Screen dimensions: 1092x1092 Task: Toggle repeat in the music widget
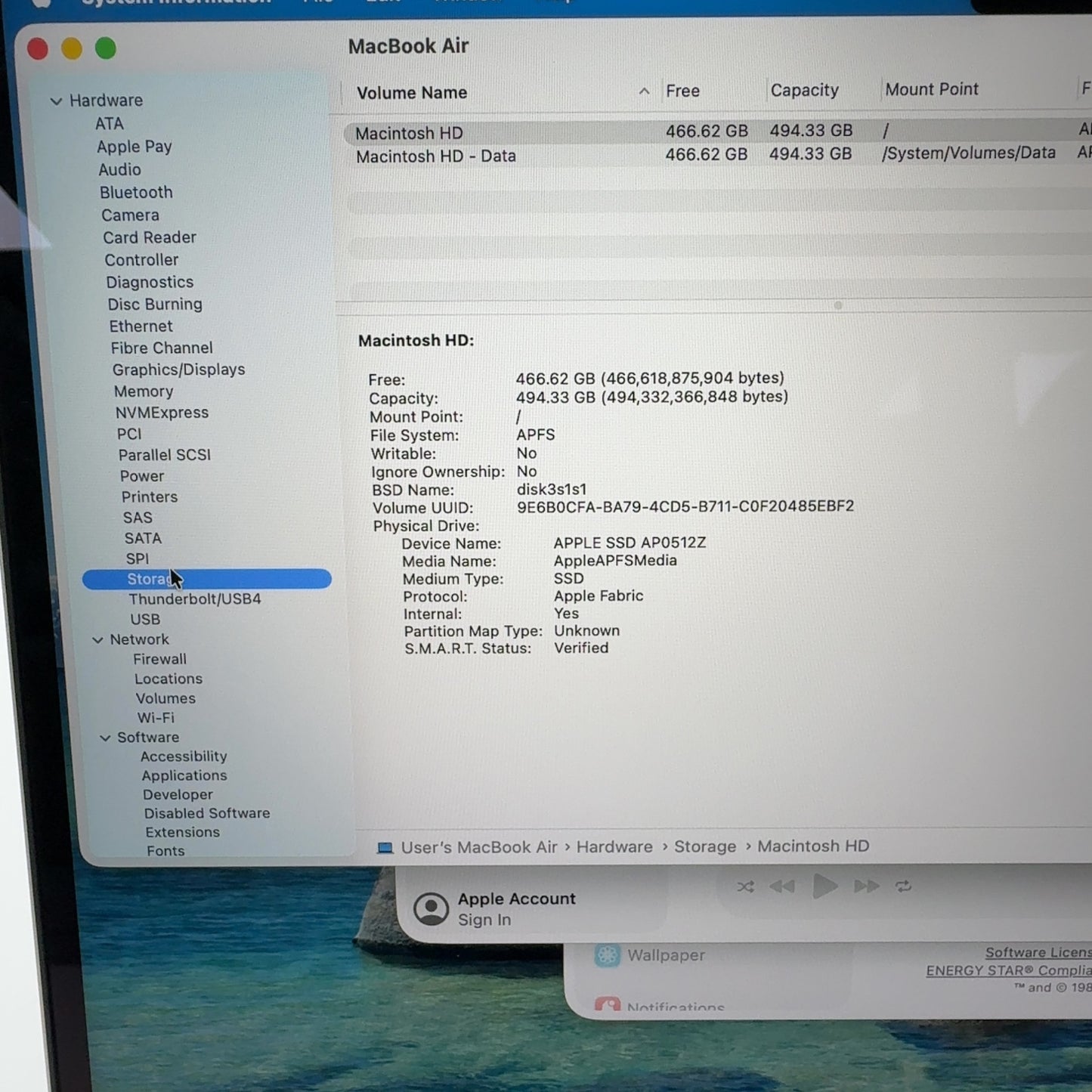[904, 886]
